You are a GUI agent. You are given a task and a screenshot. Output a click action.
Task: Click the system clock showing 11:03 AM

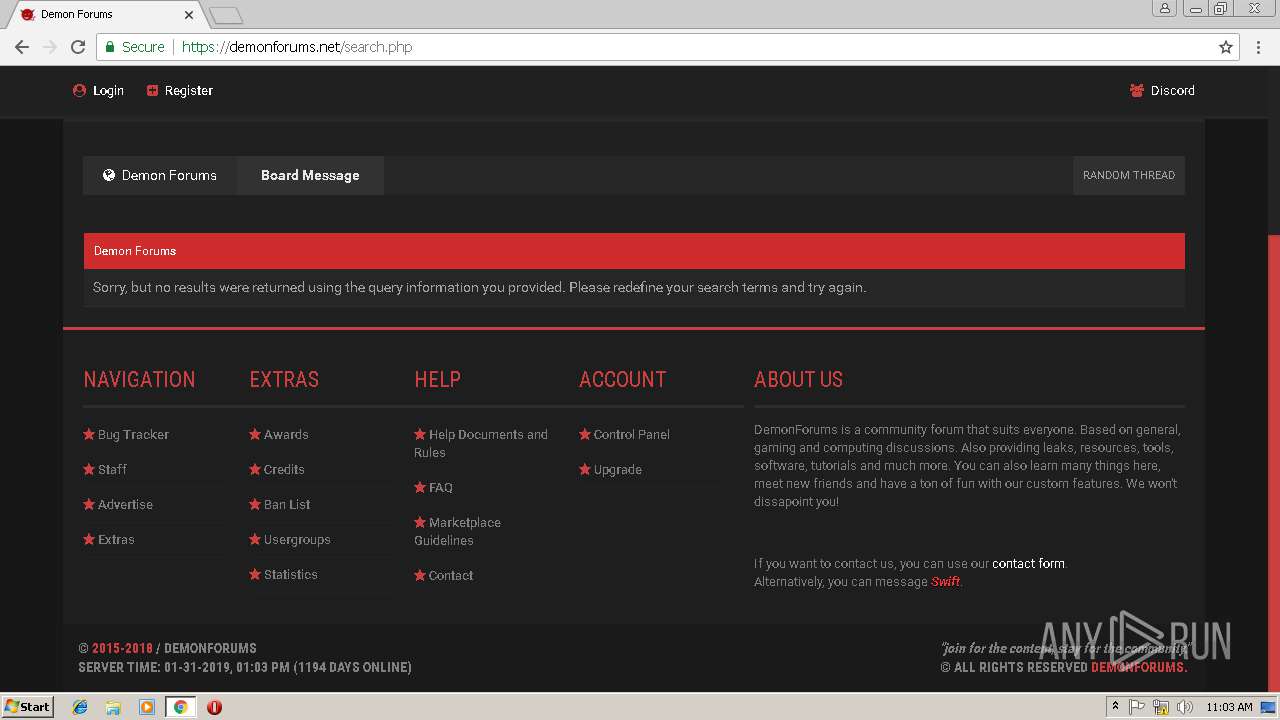(1229, 707)
